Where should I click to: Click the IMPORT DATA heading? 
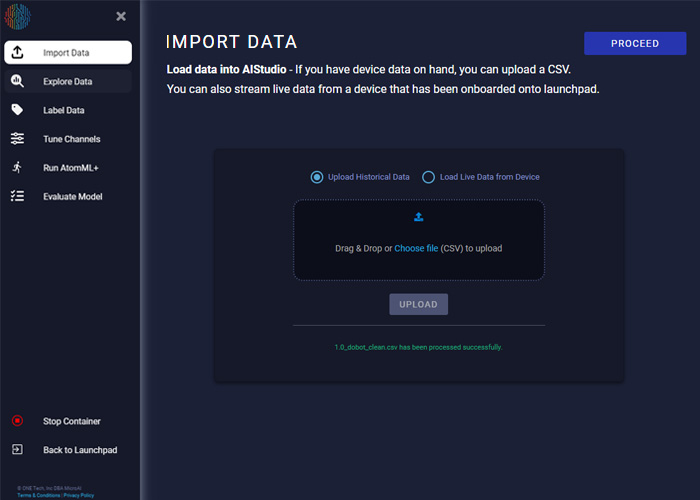pyautogui.click(x=232, y=42)
